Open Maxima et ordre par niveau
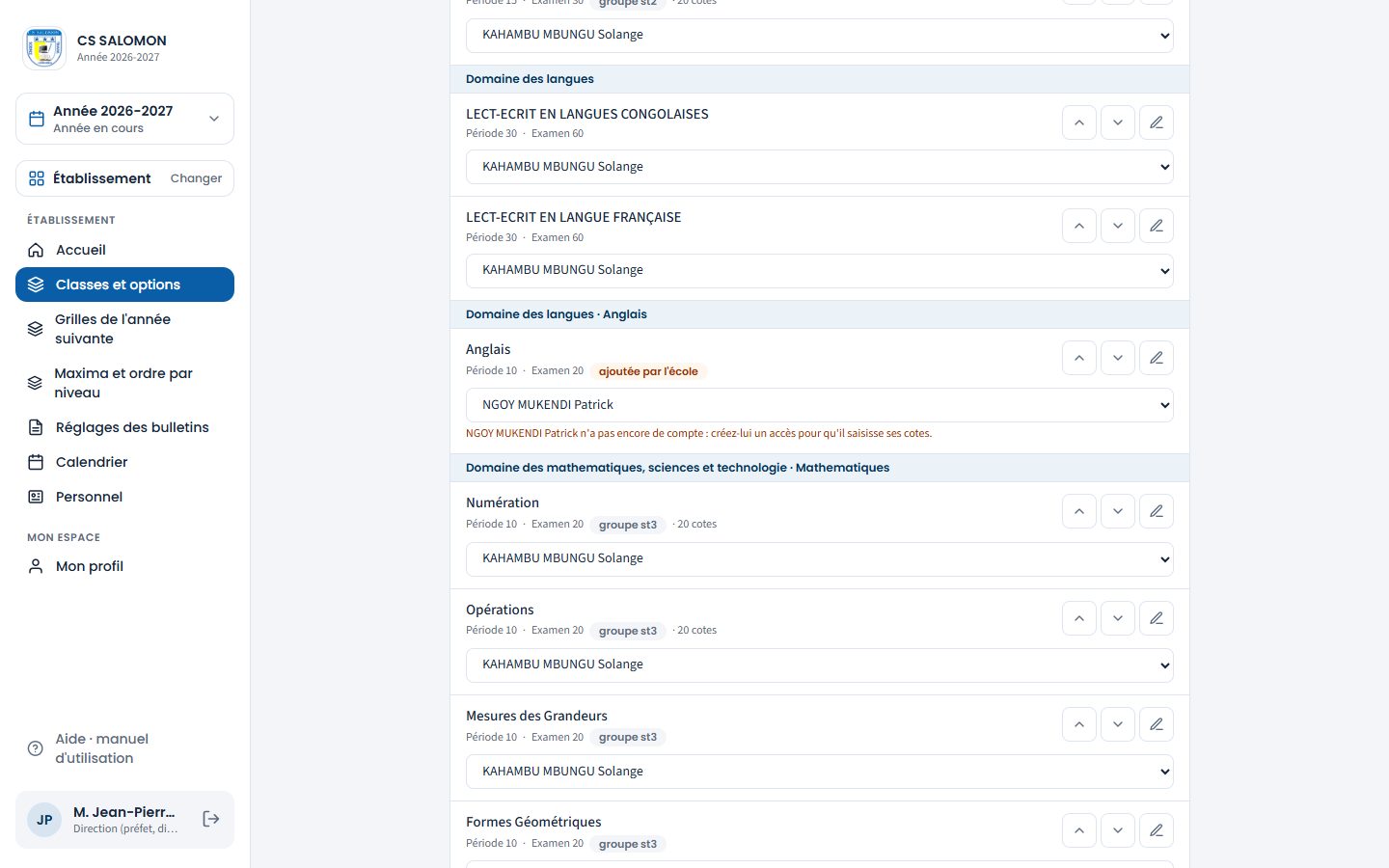 click(124, 383)
